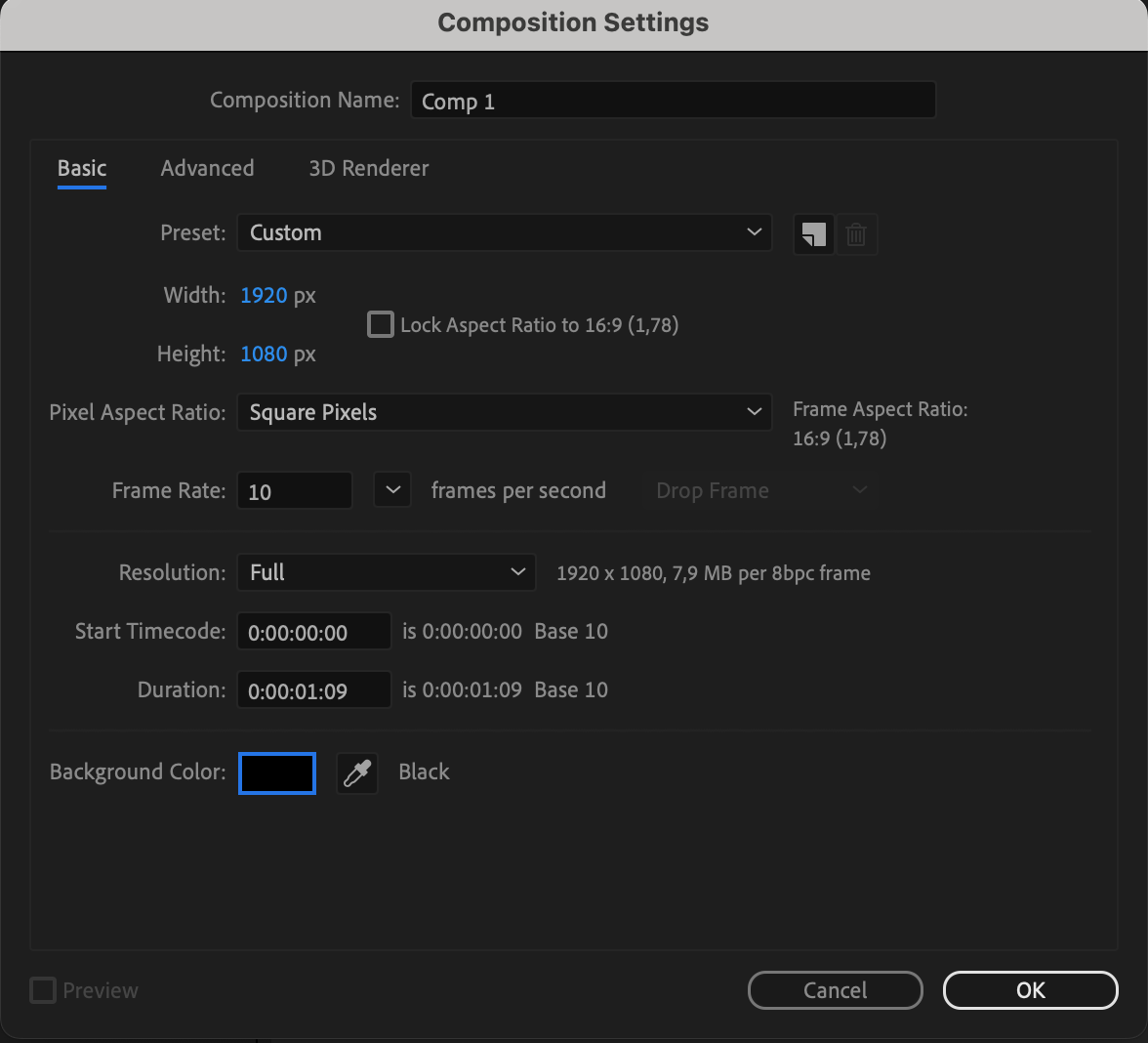Click the delete preset trash icon
The height and width of the screenshot is (1043, 1148).
coord(856,234)
